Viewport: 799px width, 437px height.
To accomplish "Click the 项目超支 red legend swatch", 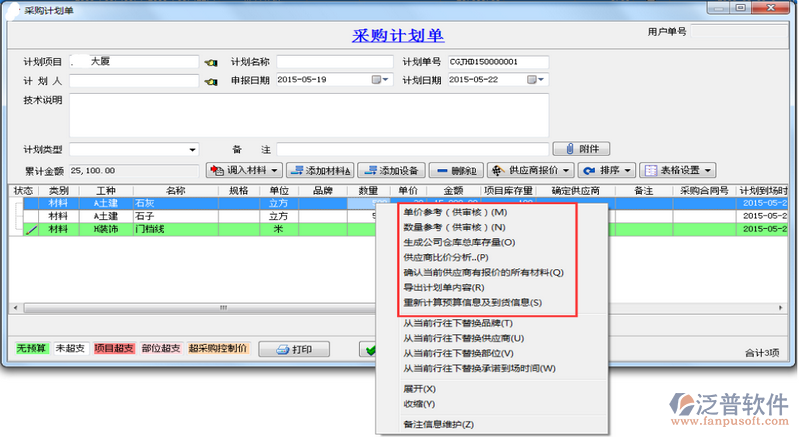I will point(114,349).
